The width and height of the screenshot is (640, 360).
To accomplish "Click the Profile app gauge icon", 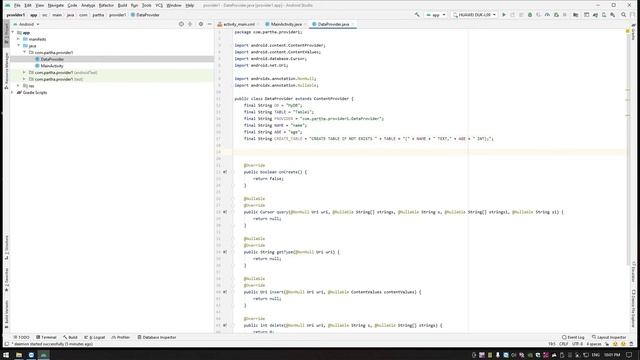I will tap(547, 15).
